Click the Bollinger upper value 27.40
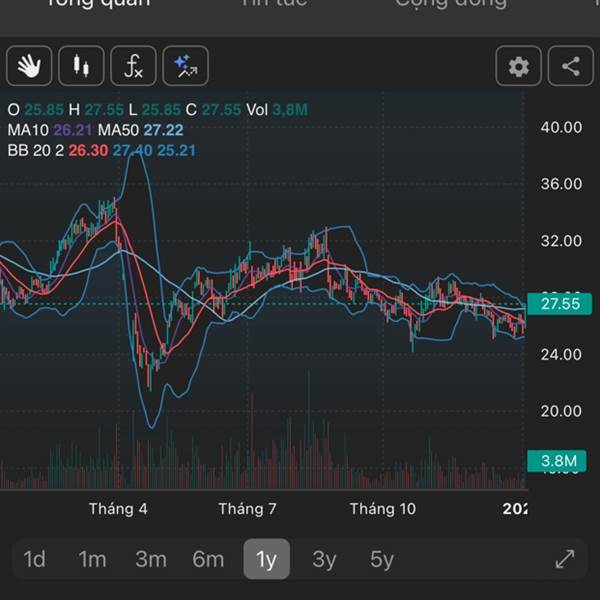The height and width of the screenshot is (600, 600). [x=132, y=150]
